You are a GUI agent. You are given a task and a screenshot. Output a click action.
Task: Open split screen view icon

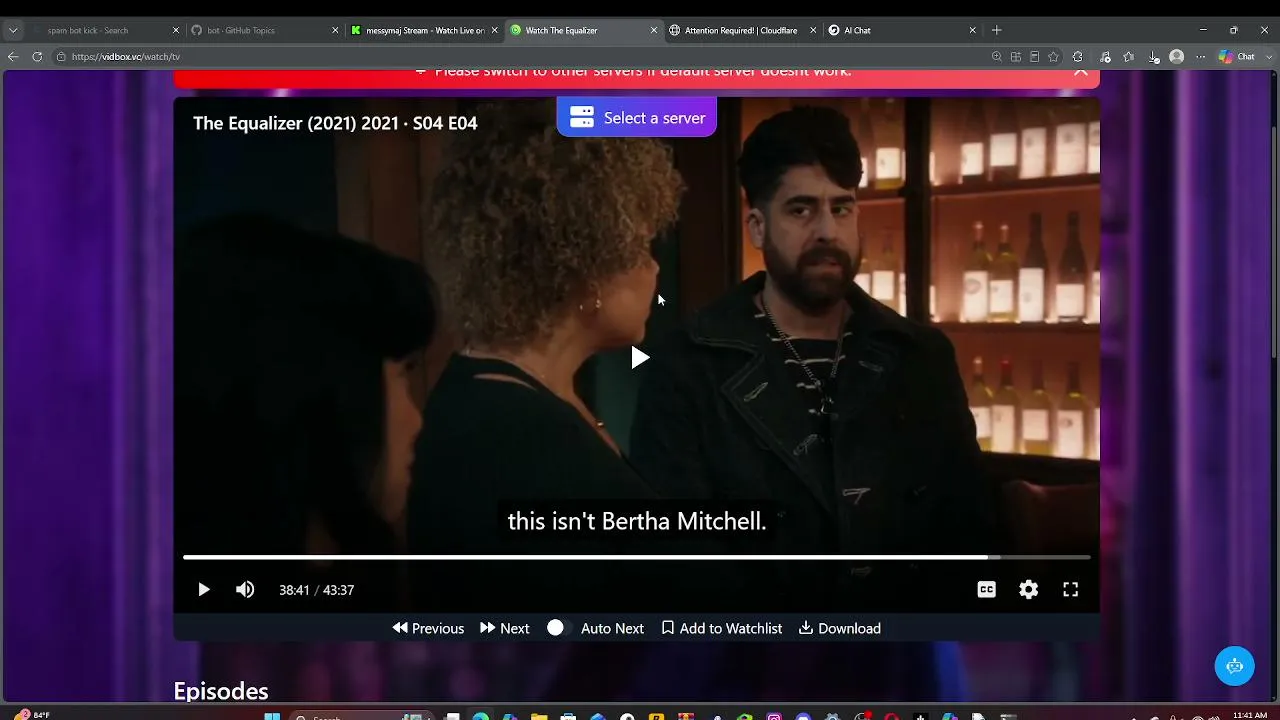pos(1016,57)
